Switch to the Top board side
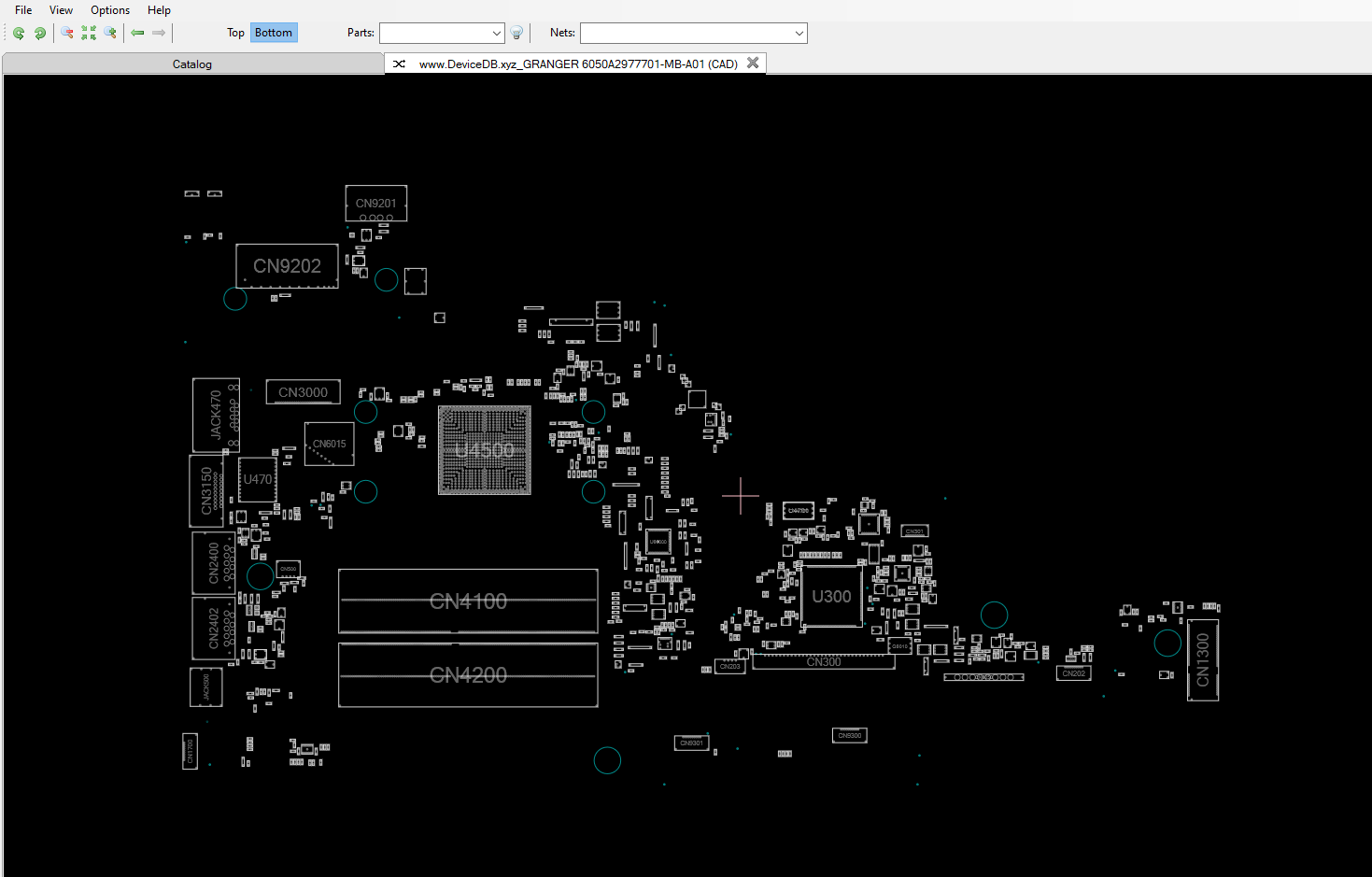 pyautogui.click(x=235, y=33)
